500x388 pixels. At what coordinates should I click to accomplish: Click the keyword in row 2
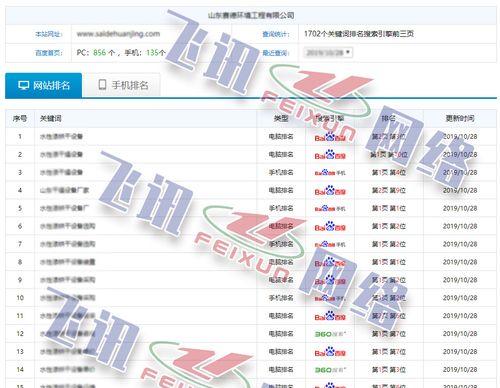tap(61, 154)
